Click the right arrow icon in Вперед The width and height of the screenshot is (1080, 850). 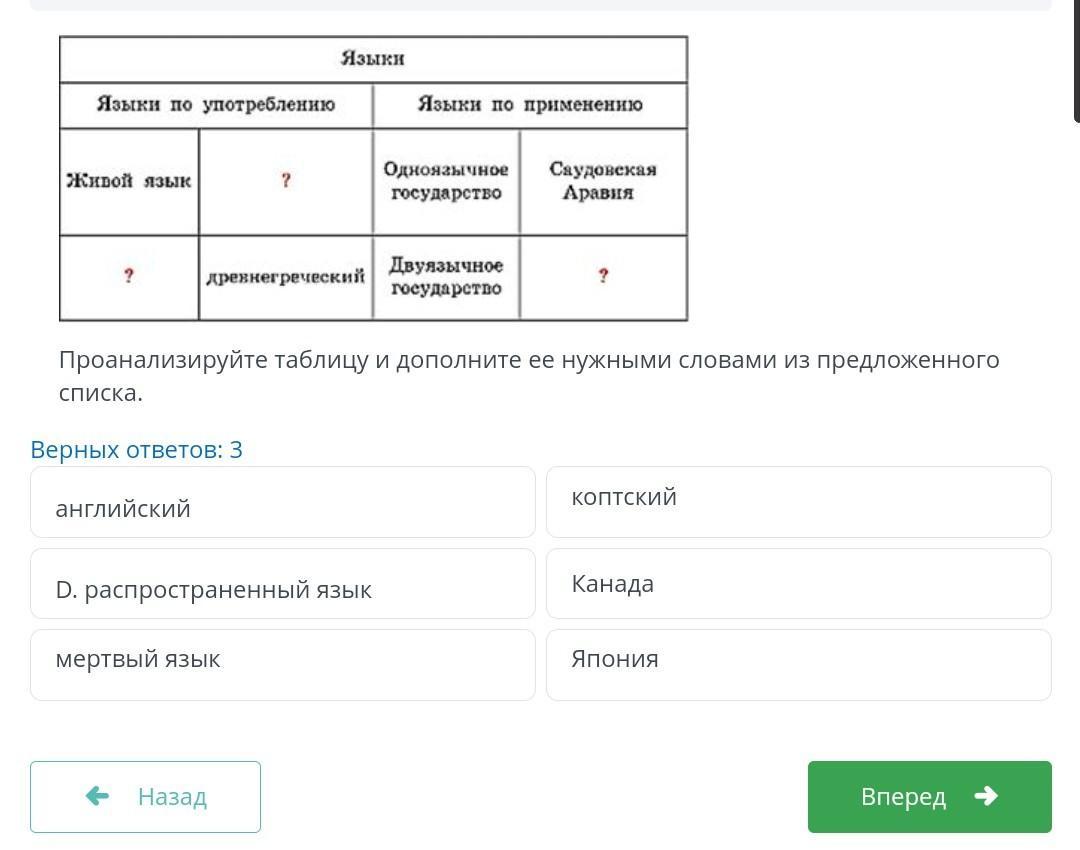pos(986,796)
